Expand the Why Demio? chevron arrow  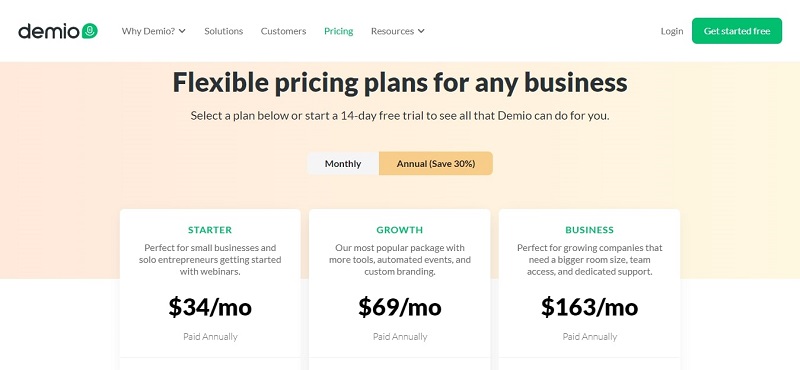pos(182,31)
